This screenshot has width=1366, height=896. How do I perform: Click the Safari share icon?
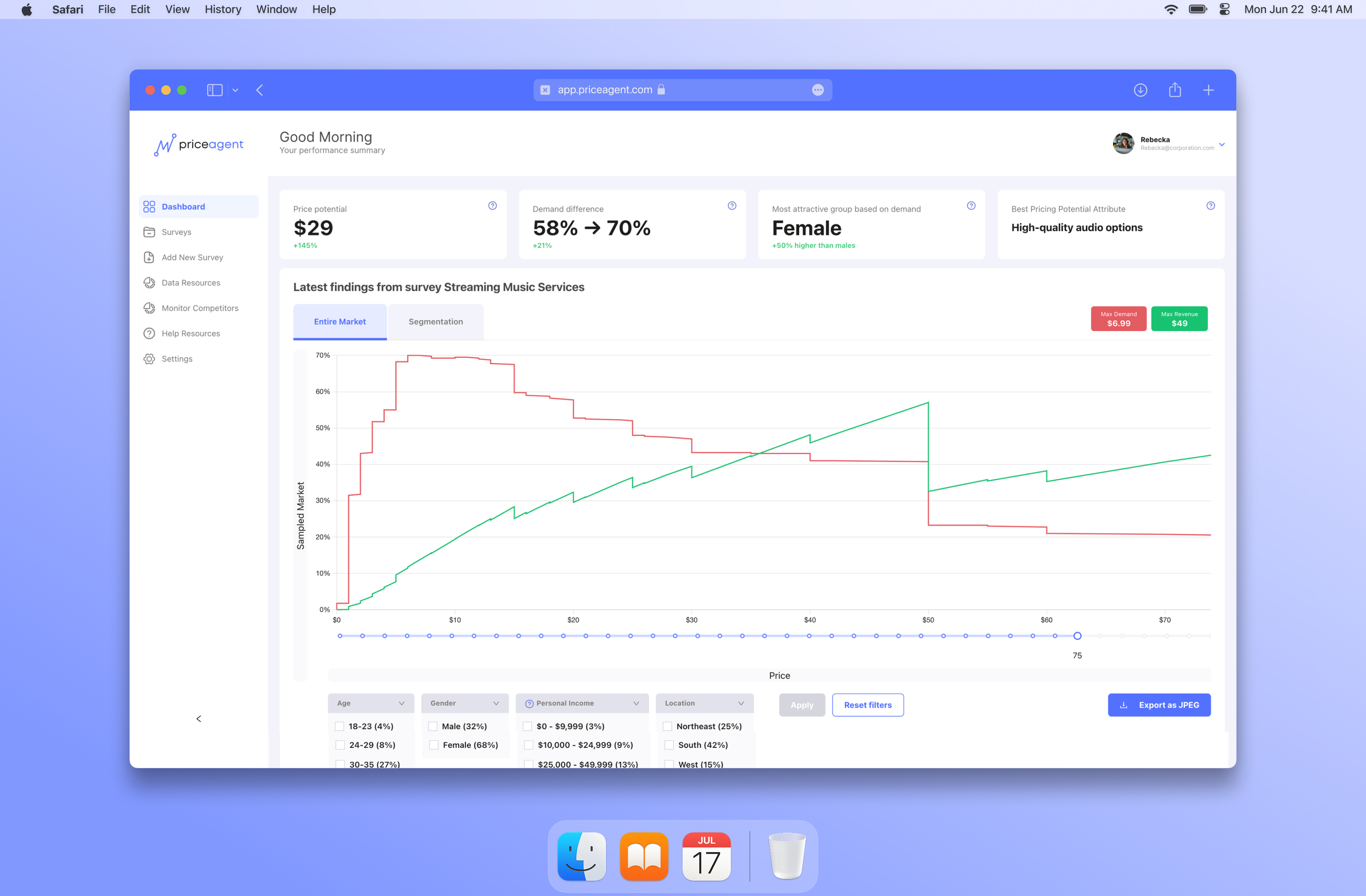(x=1175, y=90)
